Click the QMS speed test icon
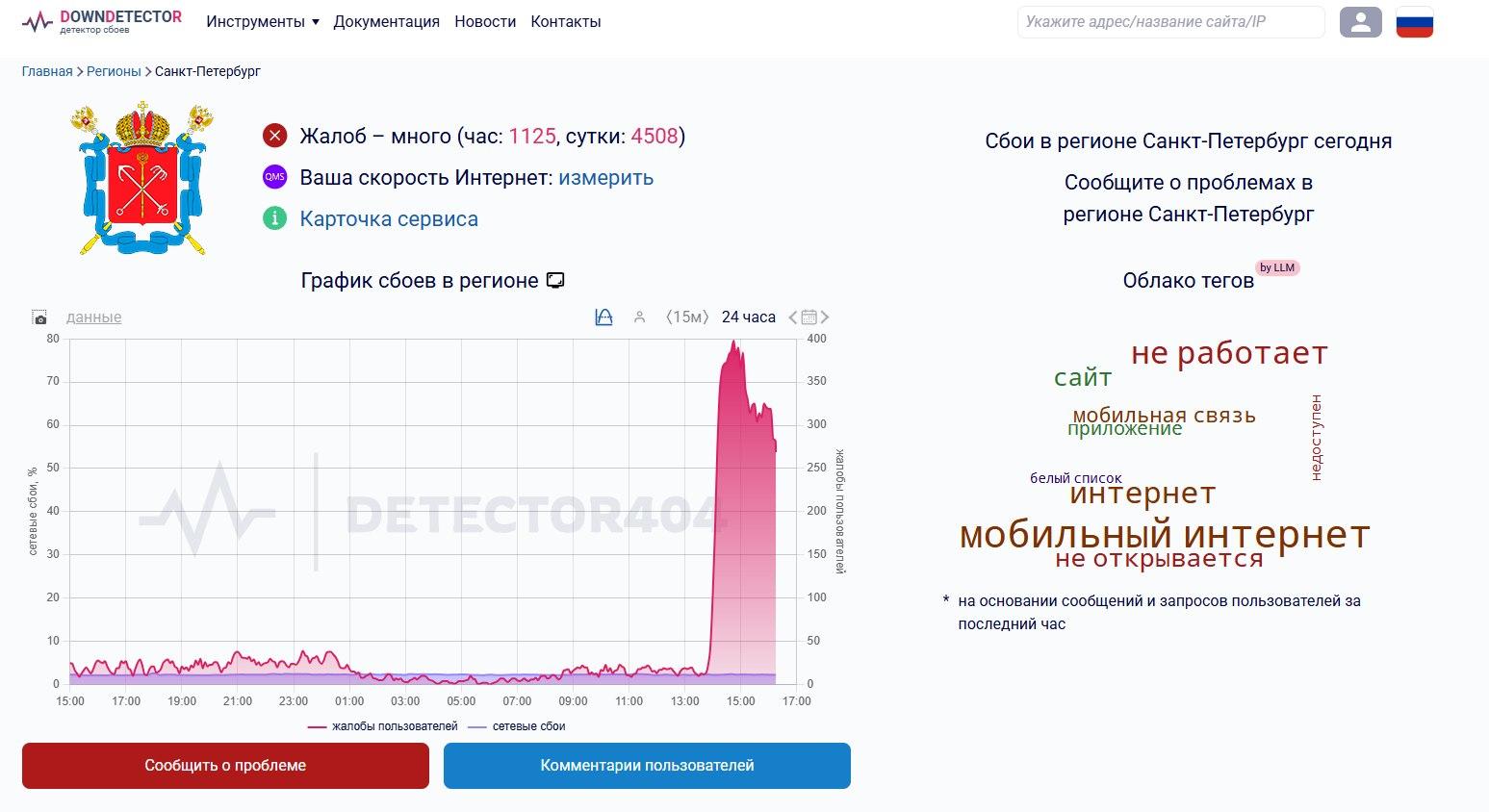1489x812 pixels. point(275,177)
